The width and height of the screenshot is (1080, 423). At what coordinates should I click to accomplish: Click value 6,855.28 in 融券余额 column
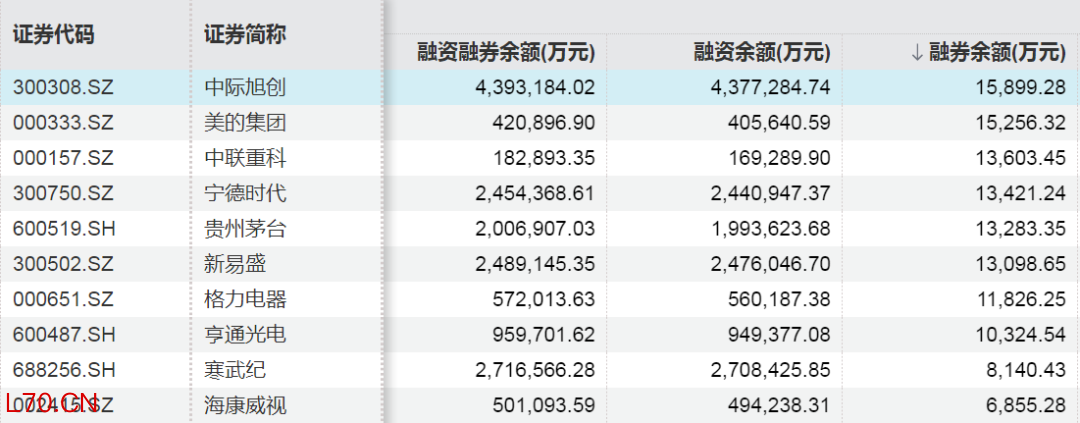[x=1024, y=405]
